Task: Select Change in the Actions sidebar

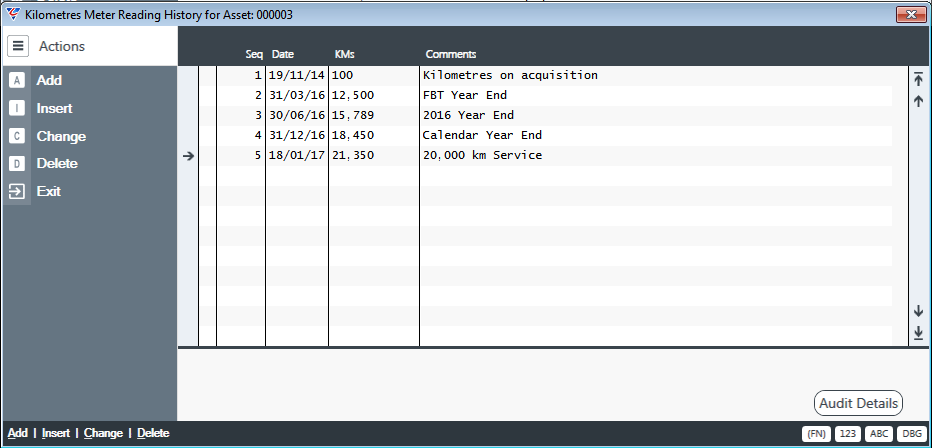Action: click(61, 136)
